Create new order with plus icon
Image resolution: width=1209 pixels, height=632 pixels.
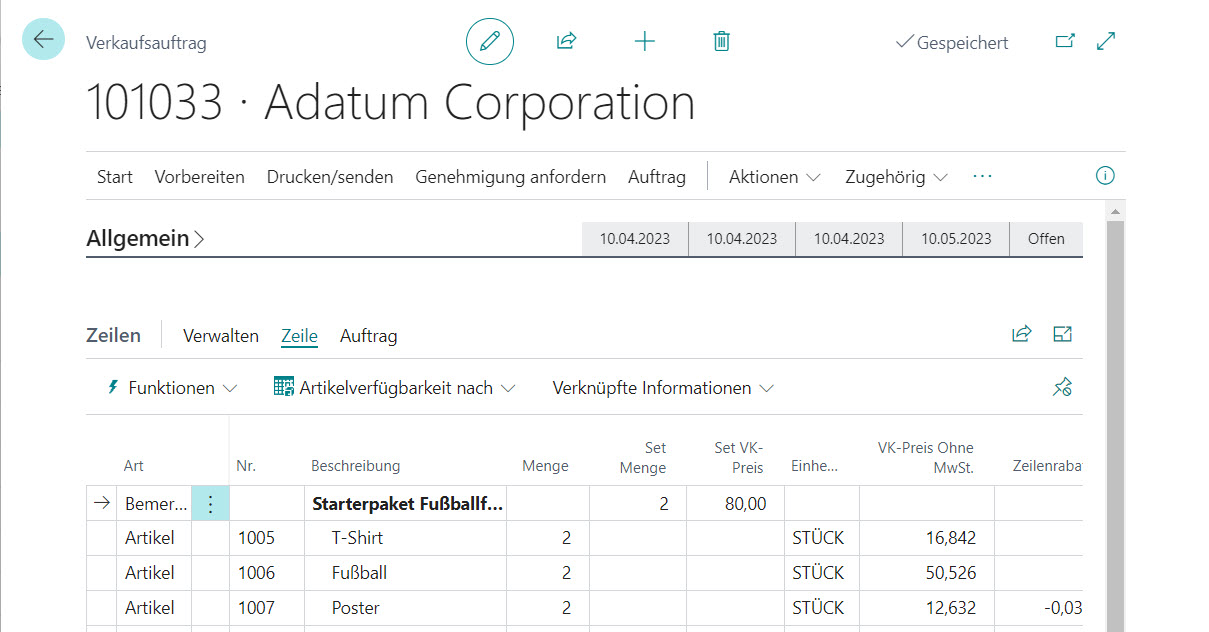coord(645,41)
